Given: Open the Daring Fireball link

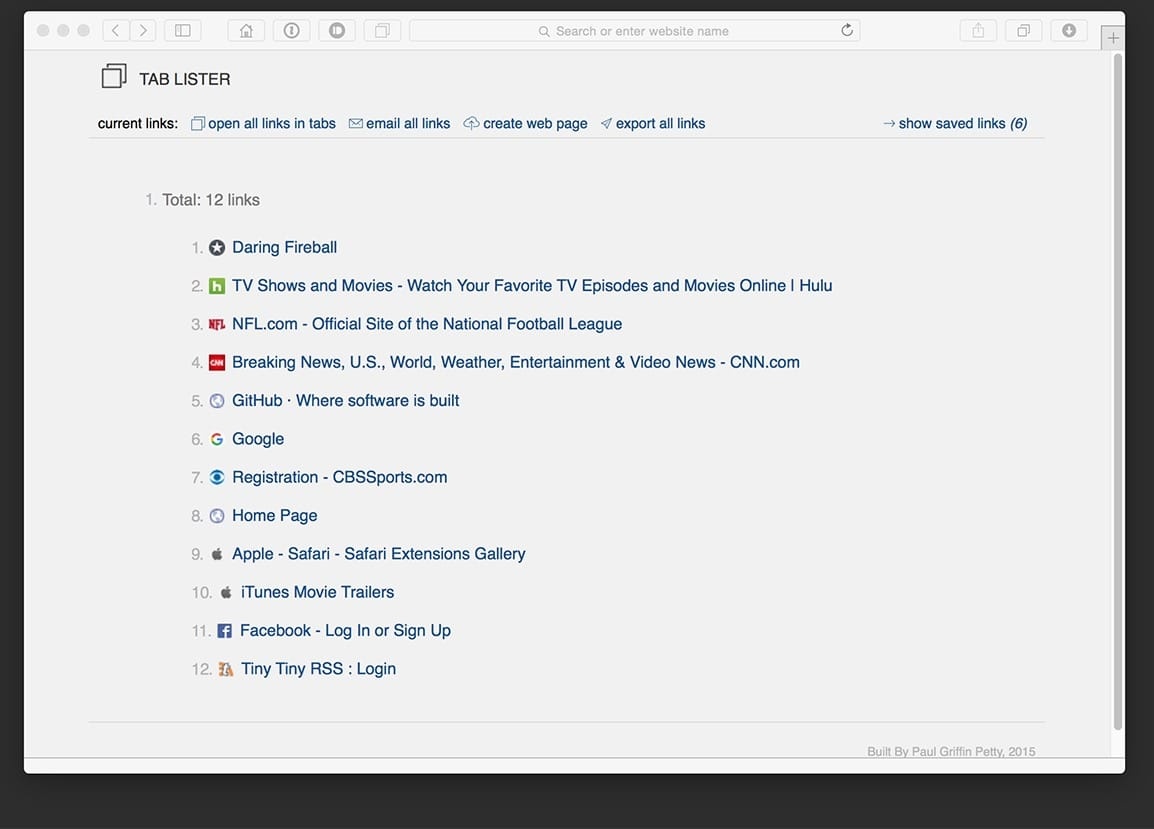Looking at the screenshot, I should point(285,247).
